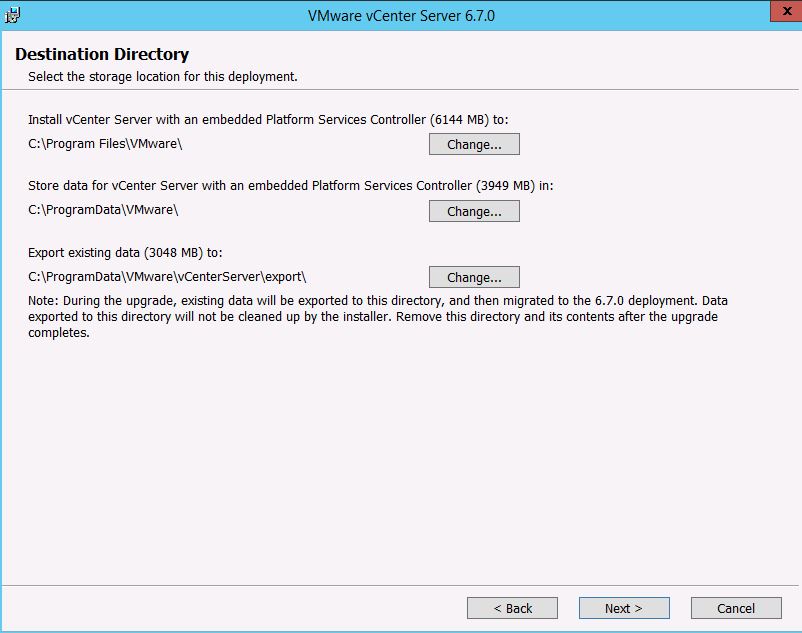The width and height of the screenshot is (802, 633).
Task: Change the export existing data directory
Action: pos(474,277)
